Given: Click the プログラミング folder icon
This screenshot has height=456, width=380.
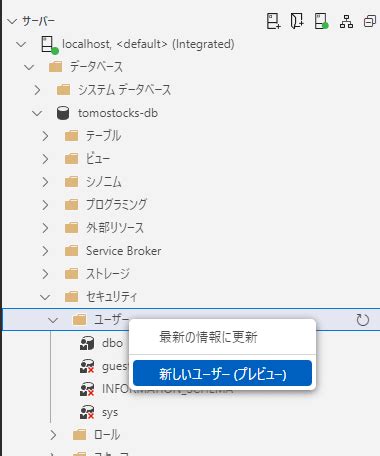Looking at the screenshot, I should (x=71, y=205).
